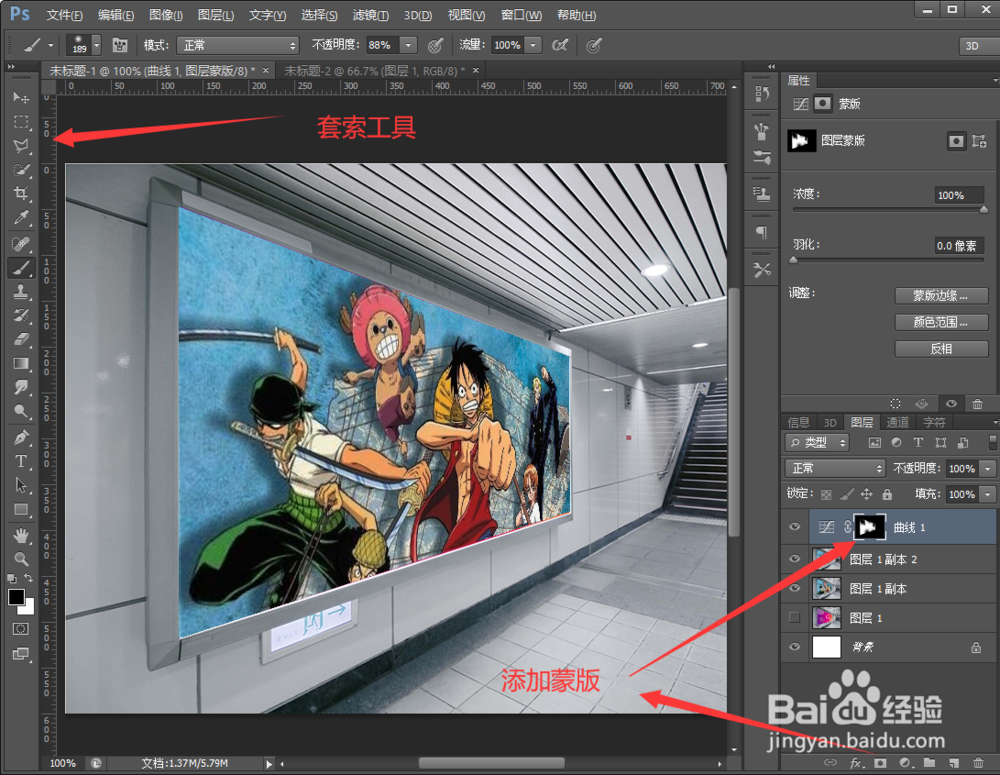Open the 图像 menu
This screenshot has width=1000, height=775.
pyautogui.click(x=166, y=15)
